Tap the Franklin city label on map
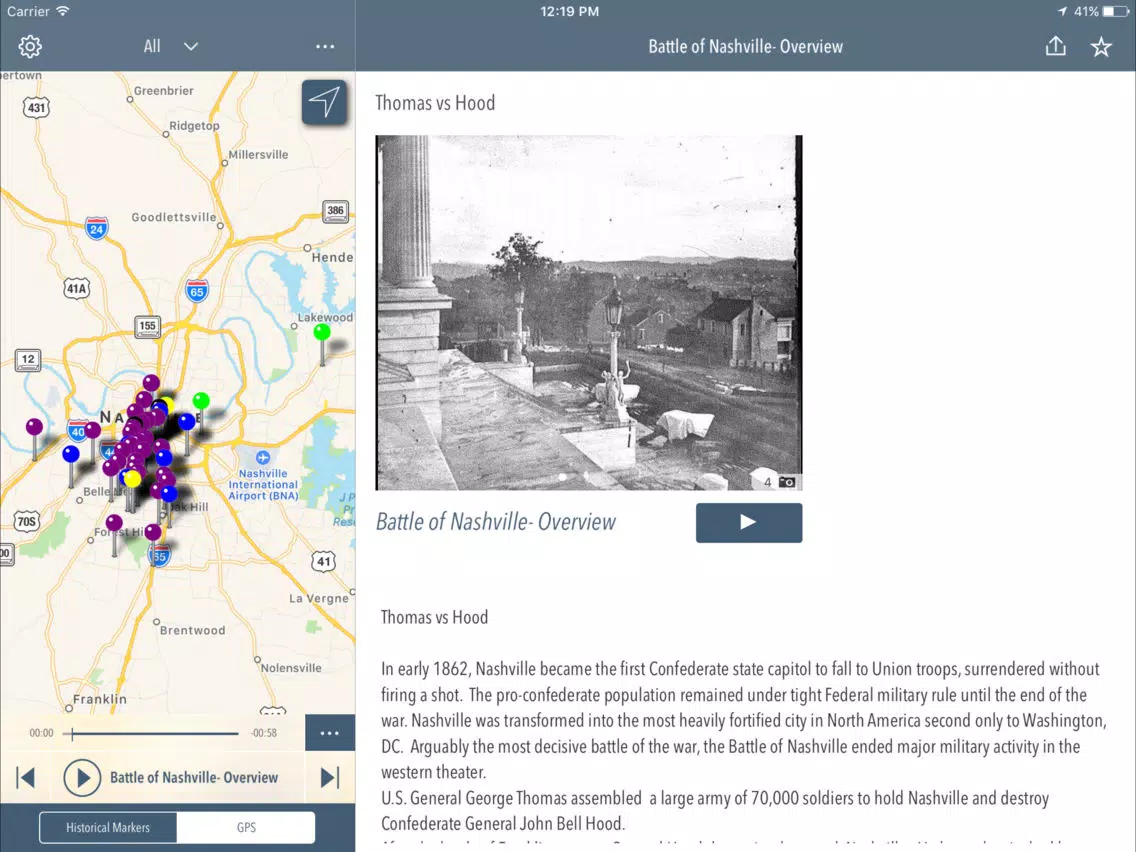Screen dimensions: 1136x852 pyautogui.click(x=100, y=699)
